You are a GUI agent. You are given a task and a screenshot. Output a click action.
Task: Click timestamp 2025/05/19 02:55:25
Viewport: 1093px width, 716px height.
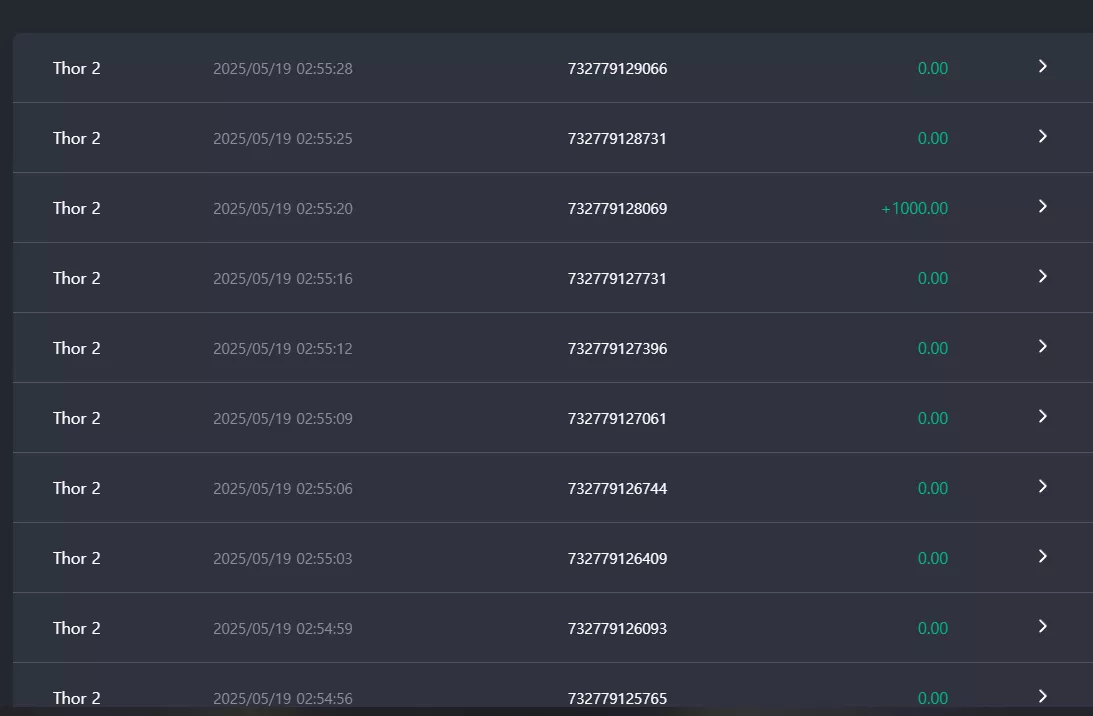(282, 139)
